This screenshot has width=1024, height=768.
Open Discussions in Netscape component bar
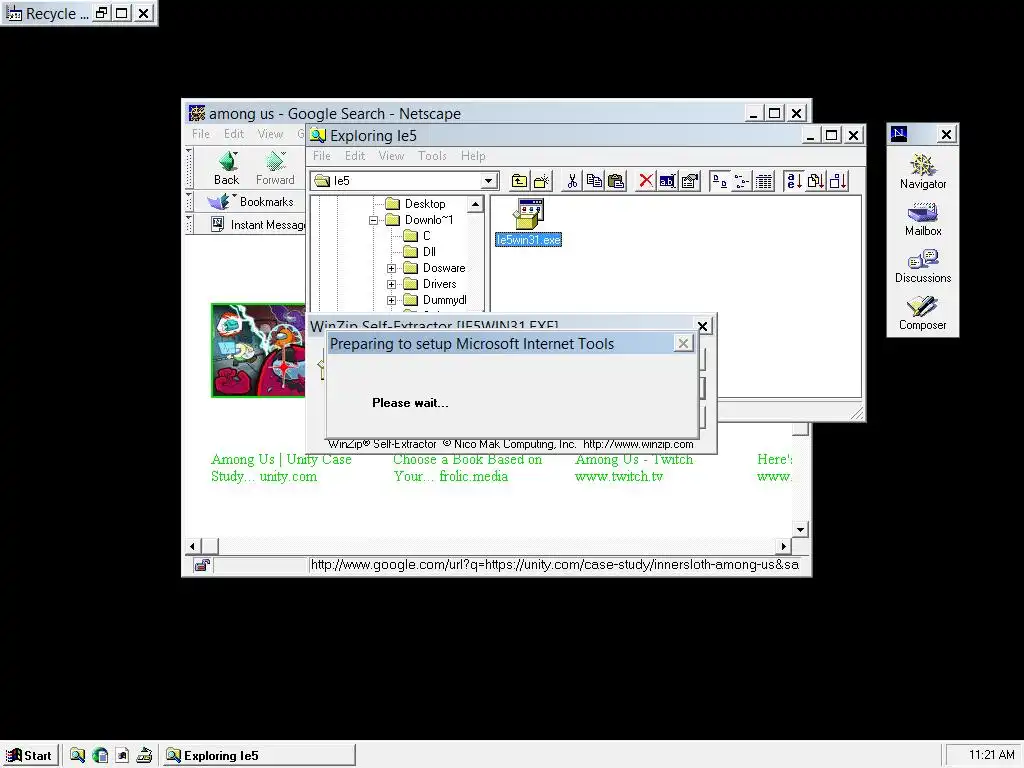pos(922,266)
